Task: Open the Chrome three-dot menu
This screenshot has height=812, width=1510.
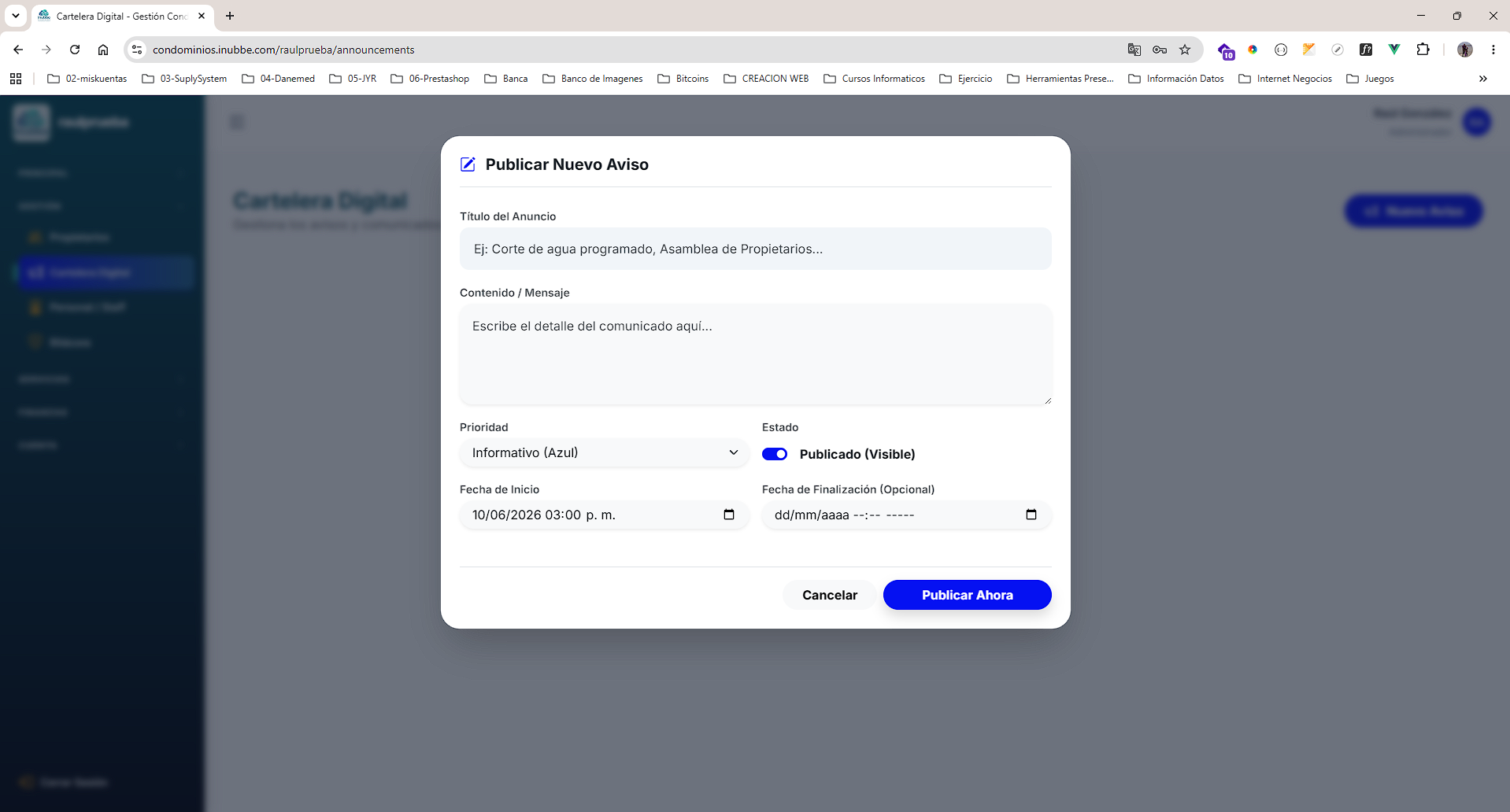Action: click(x=1493, y=50)
